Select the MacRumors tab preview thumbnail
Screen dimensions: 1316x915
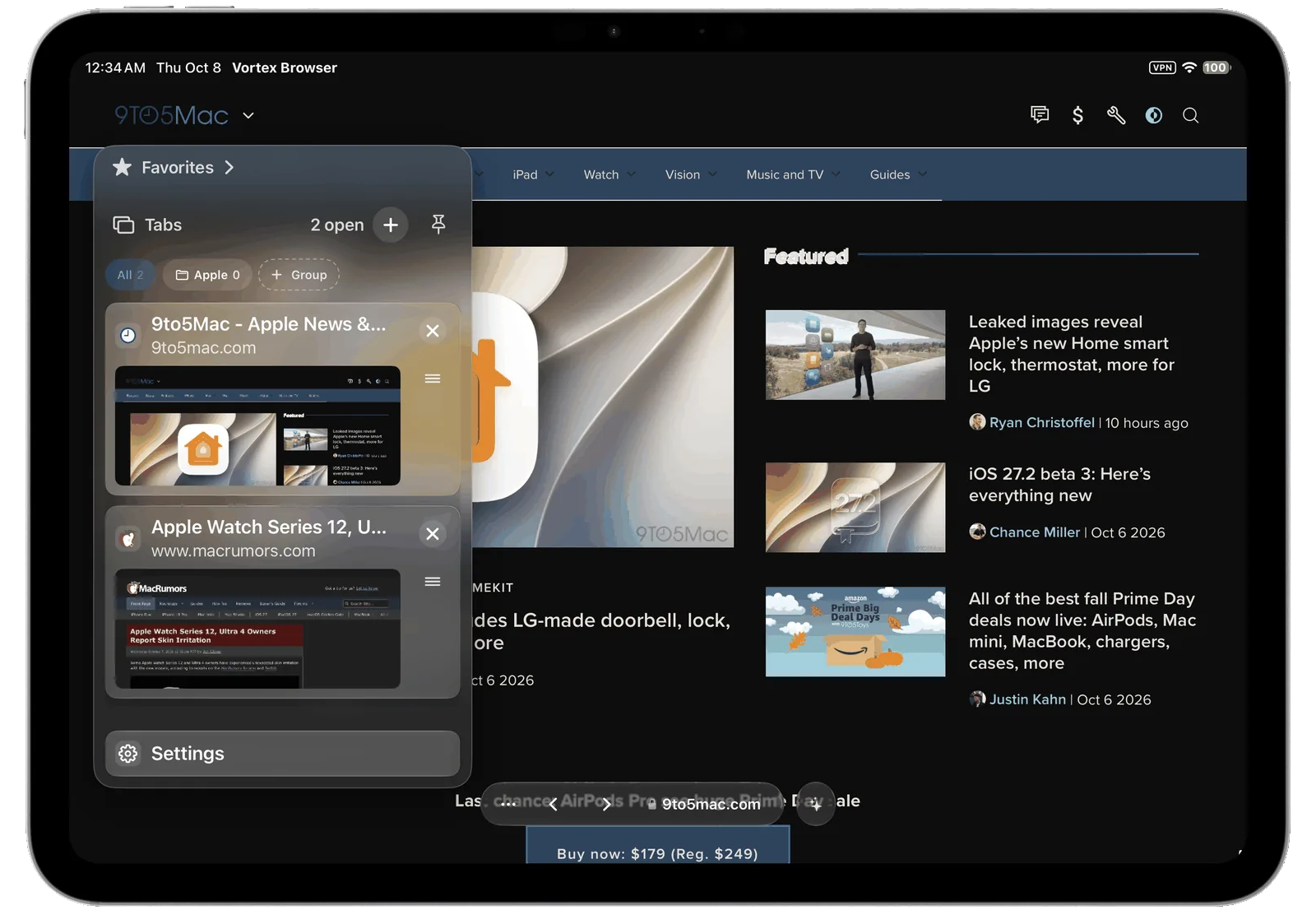coord(258,629)
